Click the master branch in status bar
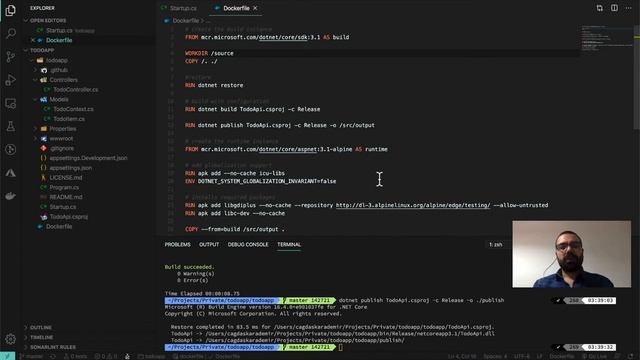The width and height of the screenshot is (640, 360). pyautogui.click(x=31, y=356)
